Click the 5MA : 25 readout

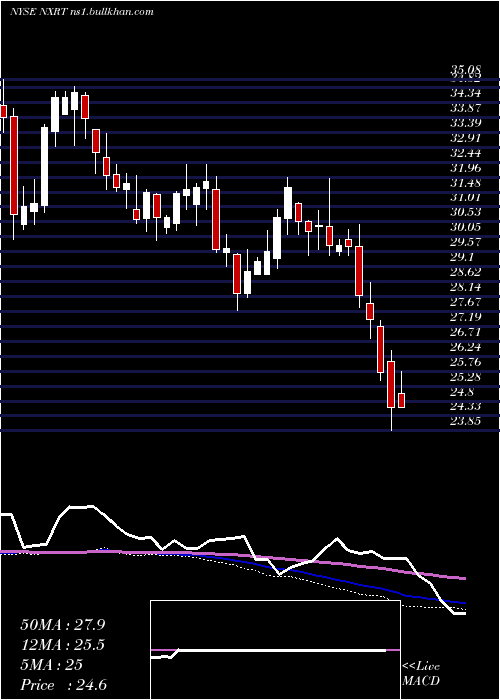tap(51, 665)
